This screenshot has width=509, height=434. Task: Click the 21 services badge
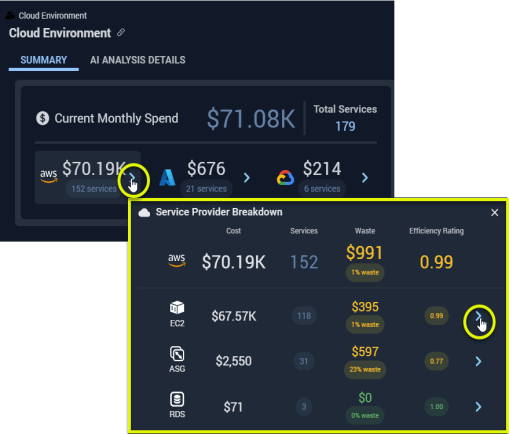[x=206, y=189]
